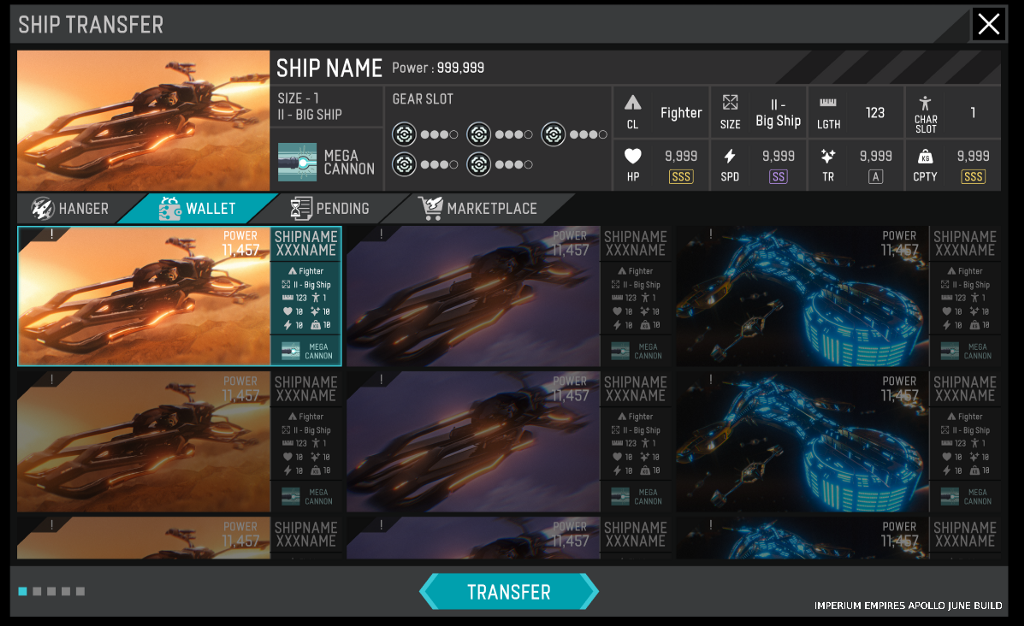
Task: Click the A rating badge under TR
Action: pos(876,177)
